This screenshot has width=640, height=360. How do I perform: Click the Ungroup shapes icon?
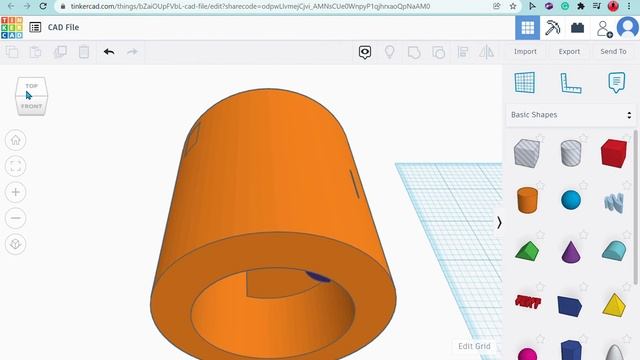(438, 53)
